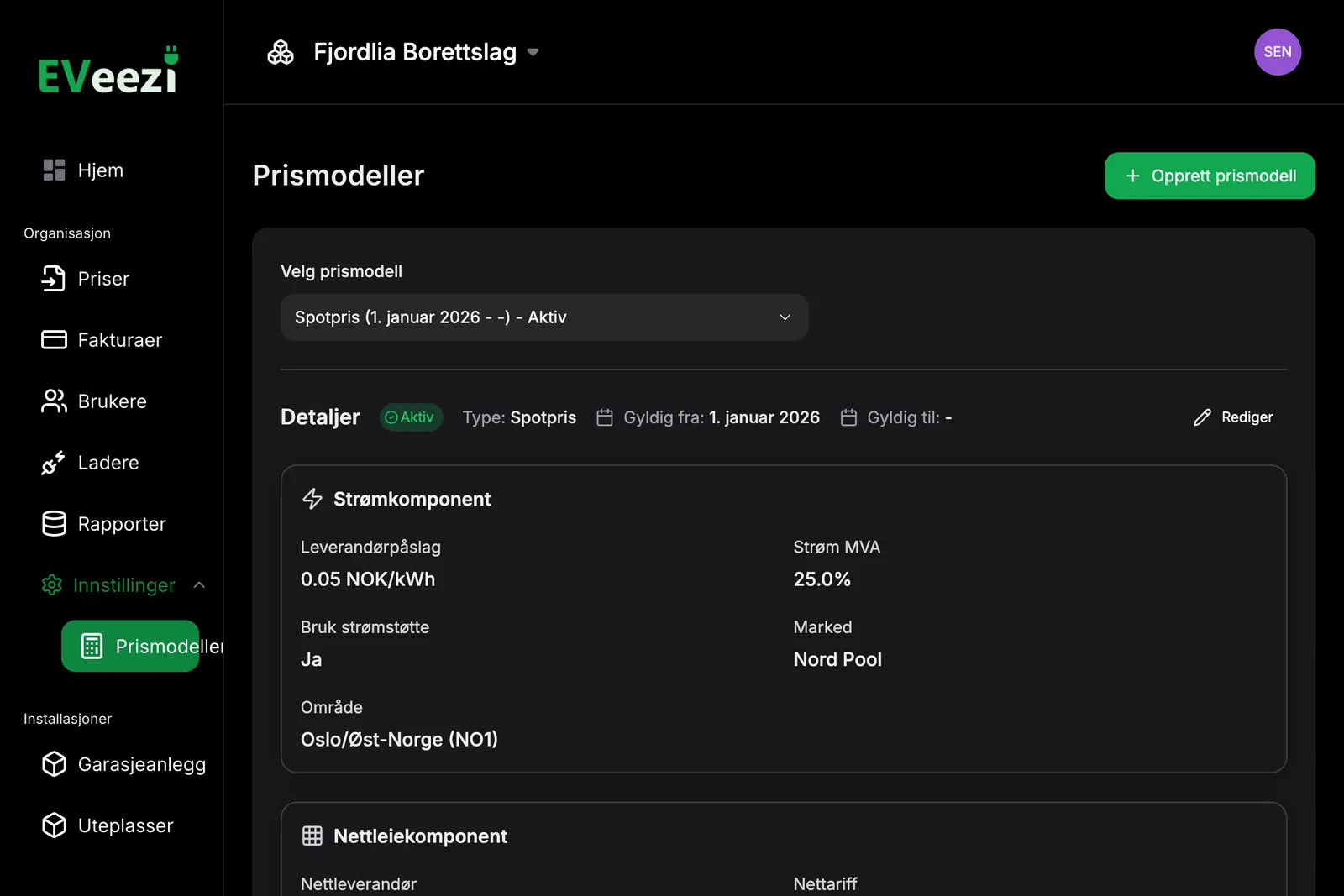Click the lightning bolt Strømkomponent icon
Screen dimensions: 1344x896
pyautogui.click(x=312, y=499)
